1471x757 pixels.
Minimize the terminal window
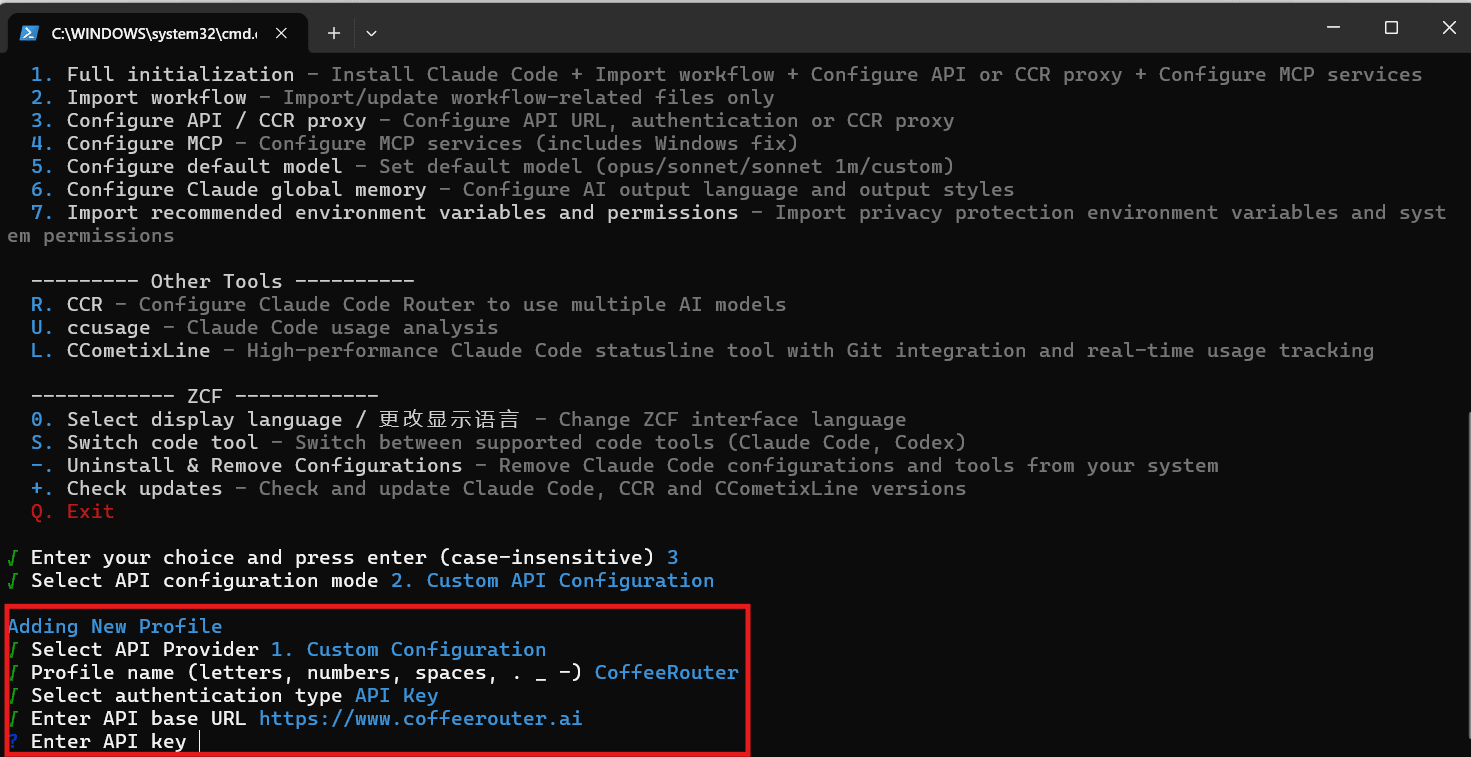tap(1333, 28)
